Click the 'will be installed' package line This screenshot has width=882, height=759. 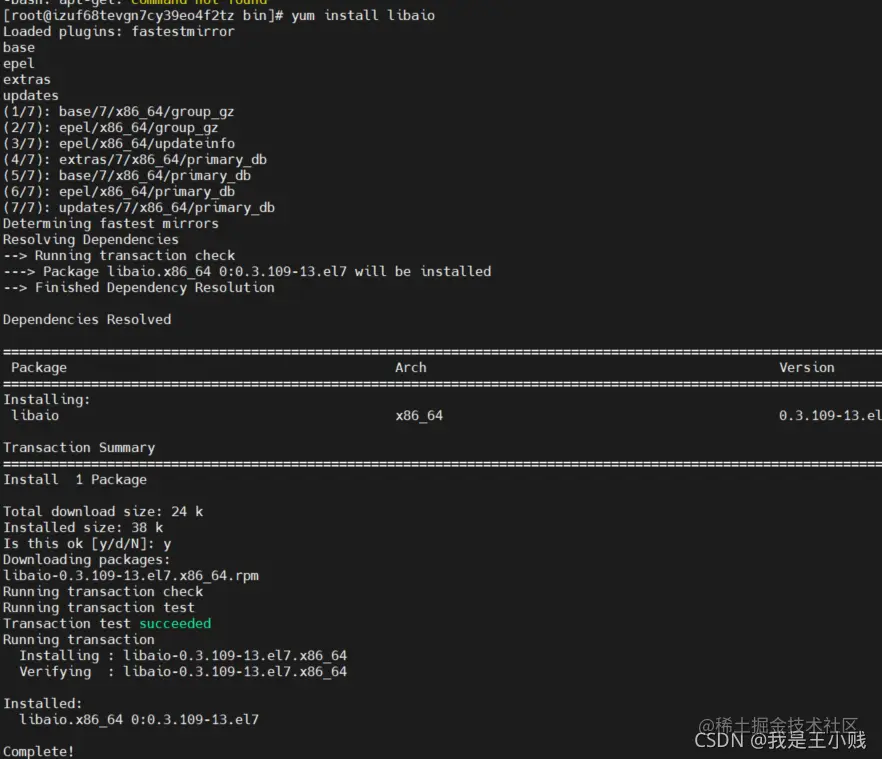point(247,272)
